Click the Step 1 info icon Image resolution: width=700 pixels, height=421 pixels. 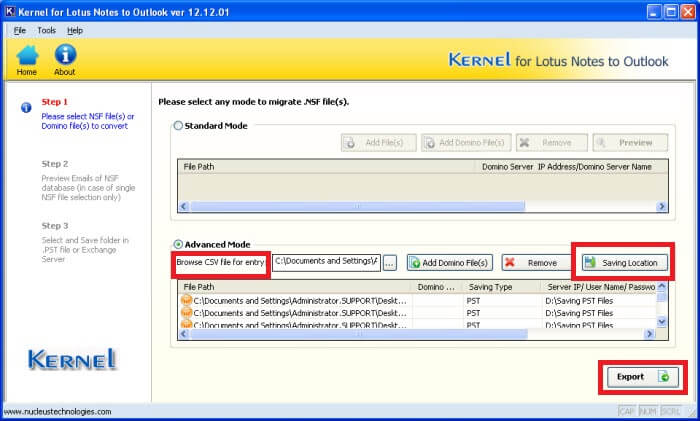tap(26, 108)
